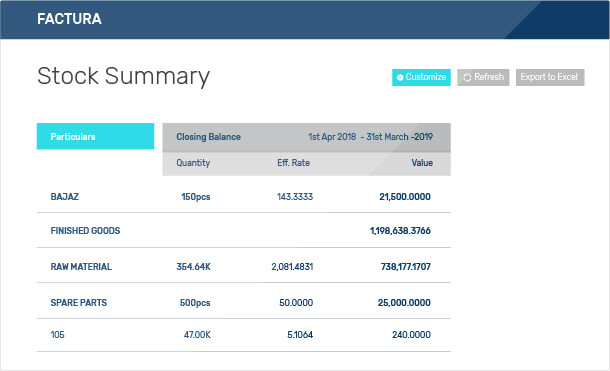Screen dimensions: 610x371
Task: Export the report to Excel
Action: tap(550, 77)
